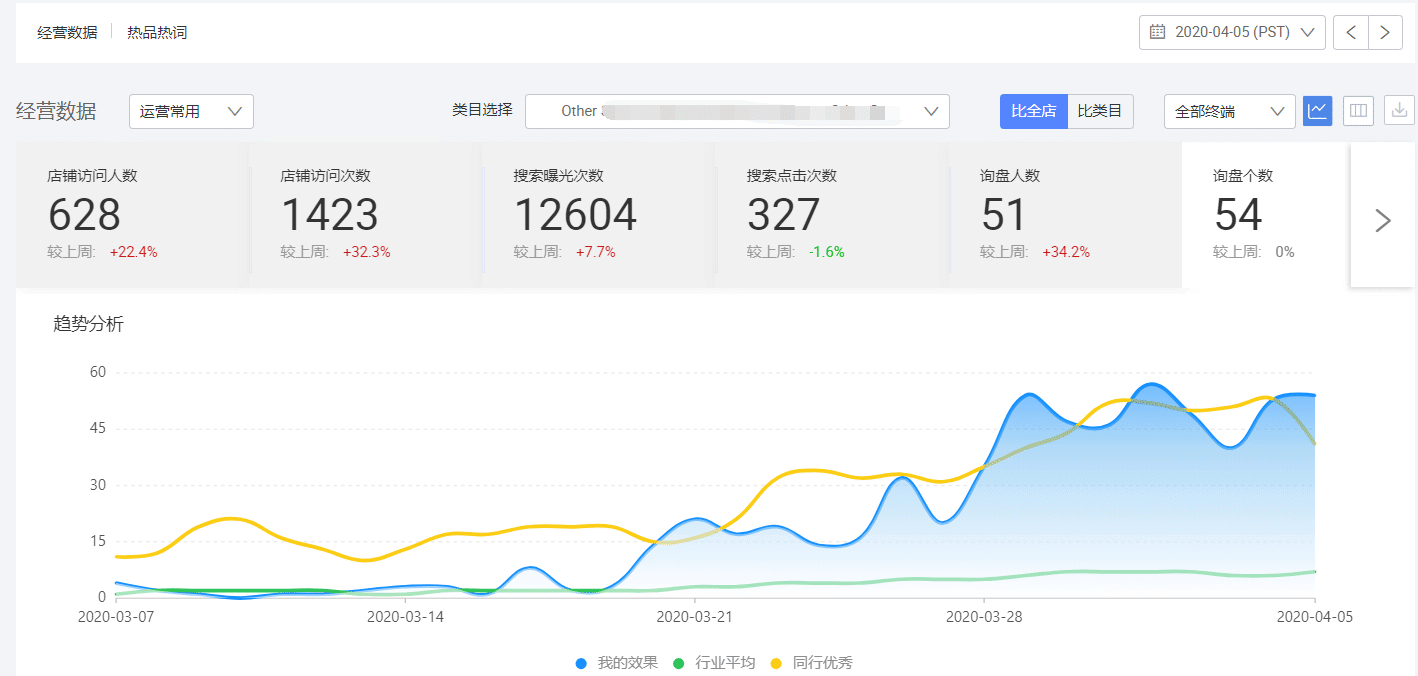Switch to table view icon
Image resolution: width=1418 pixels, height=676 pixels.
[1358, 111]
